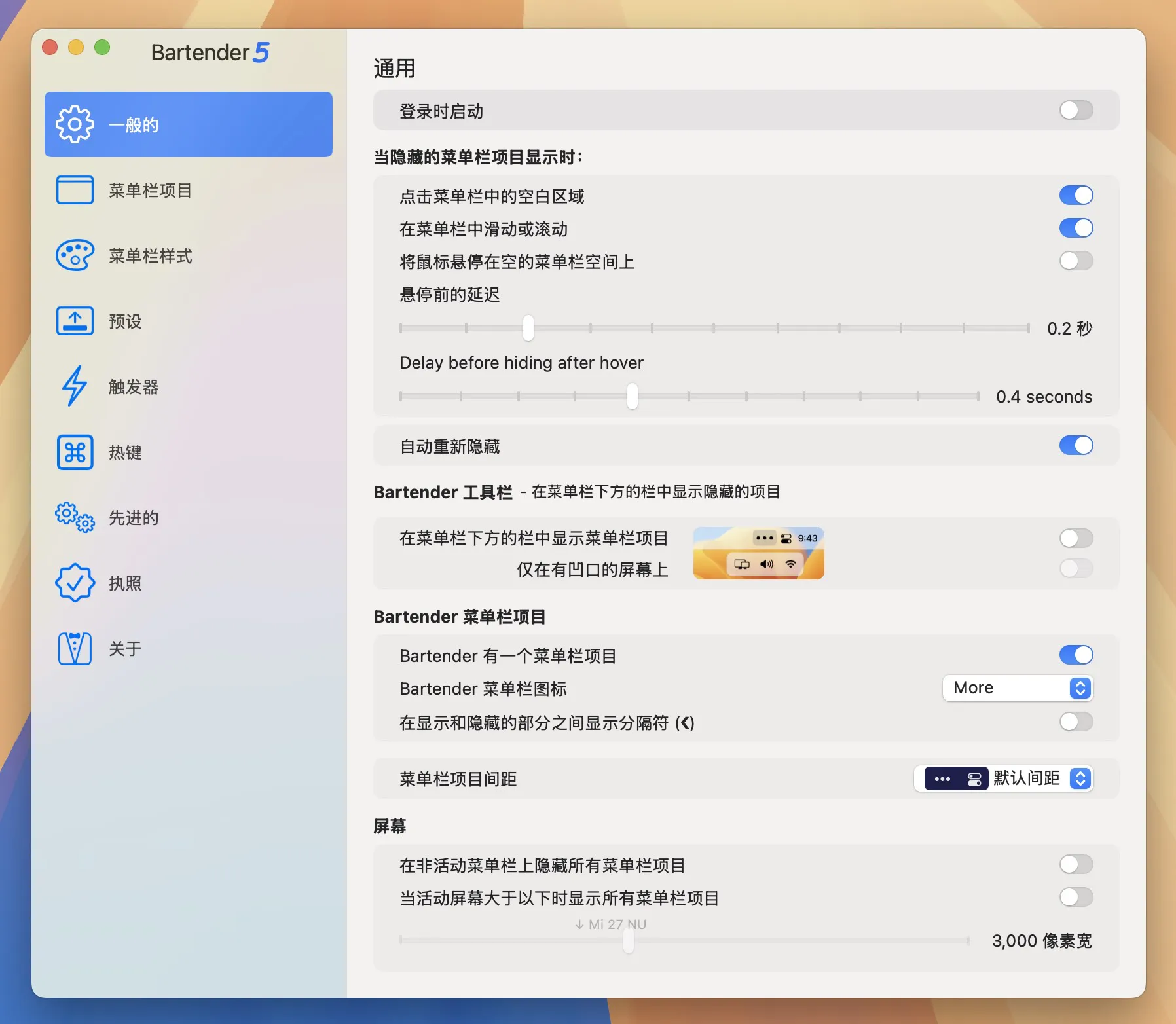Image resolution: width=1176 pixels, height=1024 pixels.
Task: Enable 将鼠标悬停在空的菜单栏空间上 switch
Action: click(1076, 261)
